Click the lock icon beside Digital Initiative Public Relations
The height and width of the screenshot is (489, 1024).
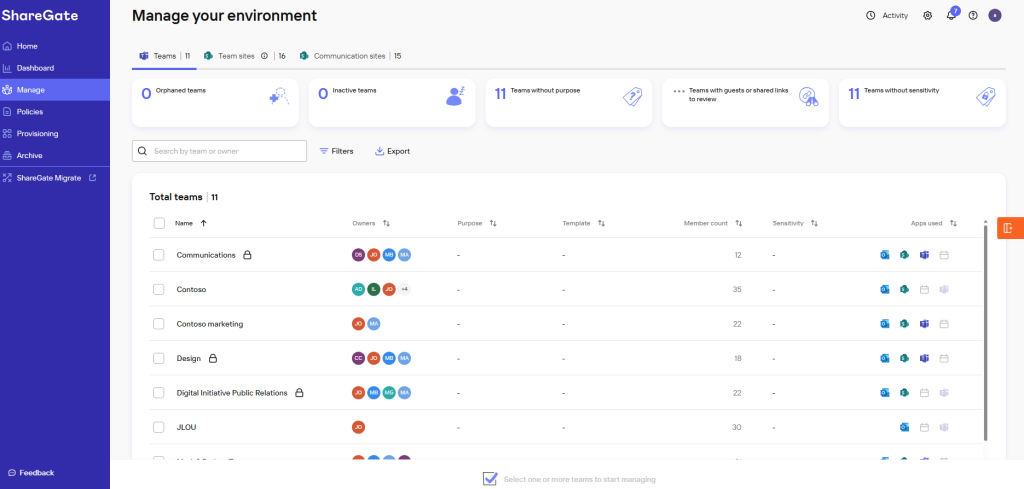tap(299, 393)
